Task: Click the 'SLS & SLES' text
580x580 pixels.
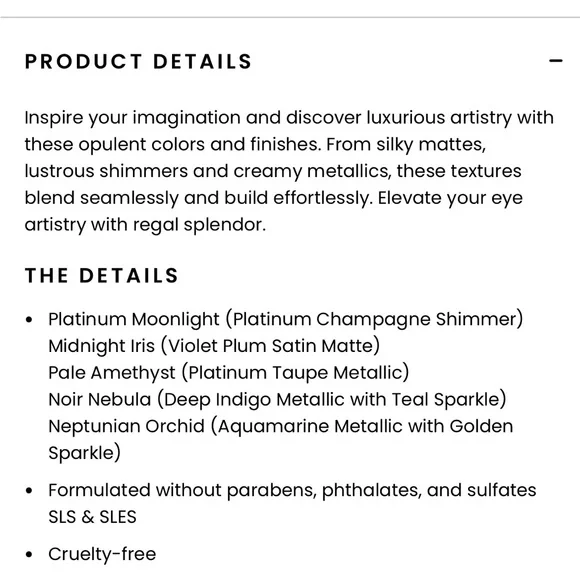Action: [92, 517]
